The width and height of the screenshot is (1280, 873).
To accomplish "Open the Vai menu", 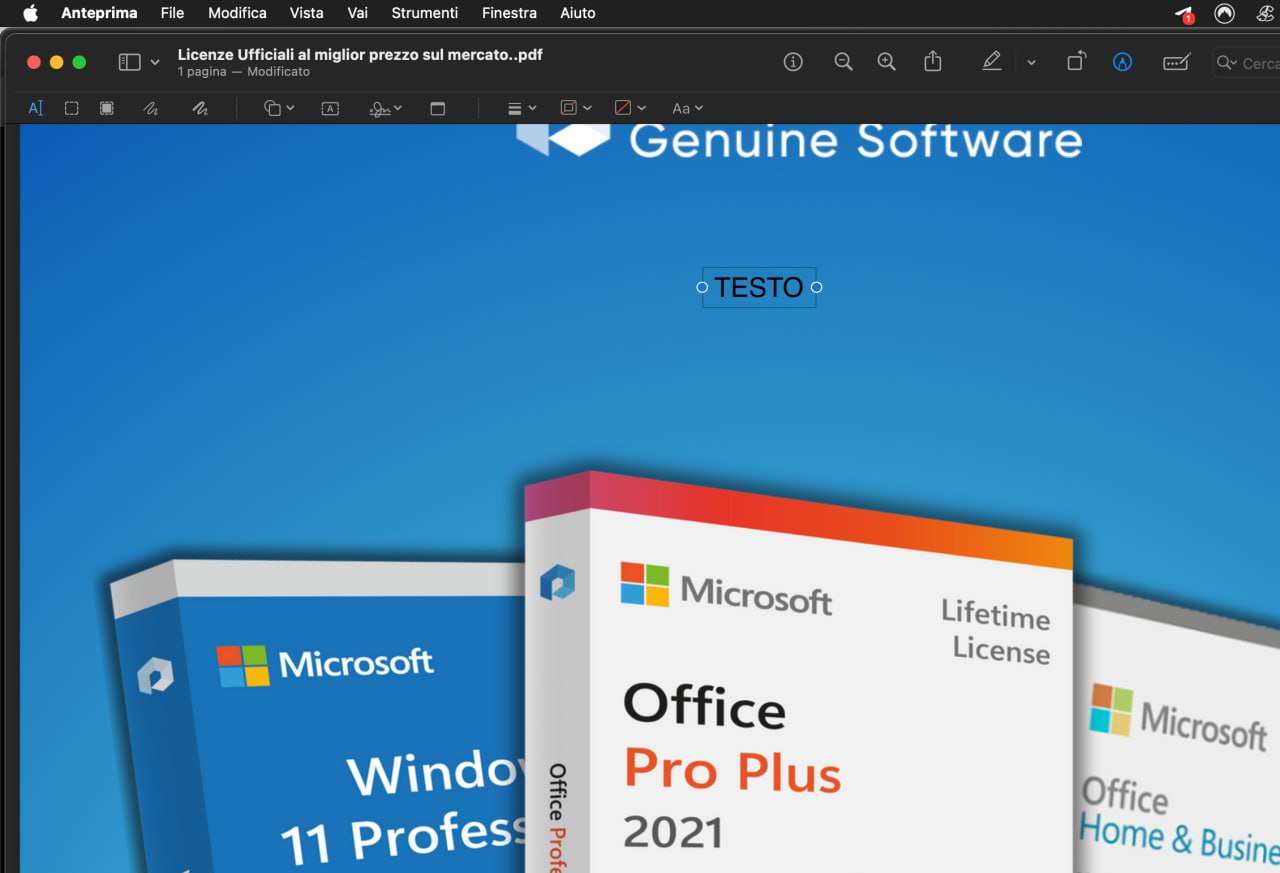I will pos(357,13).
